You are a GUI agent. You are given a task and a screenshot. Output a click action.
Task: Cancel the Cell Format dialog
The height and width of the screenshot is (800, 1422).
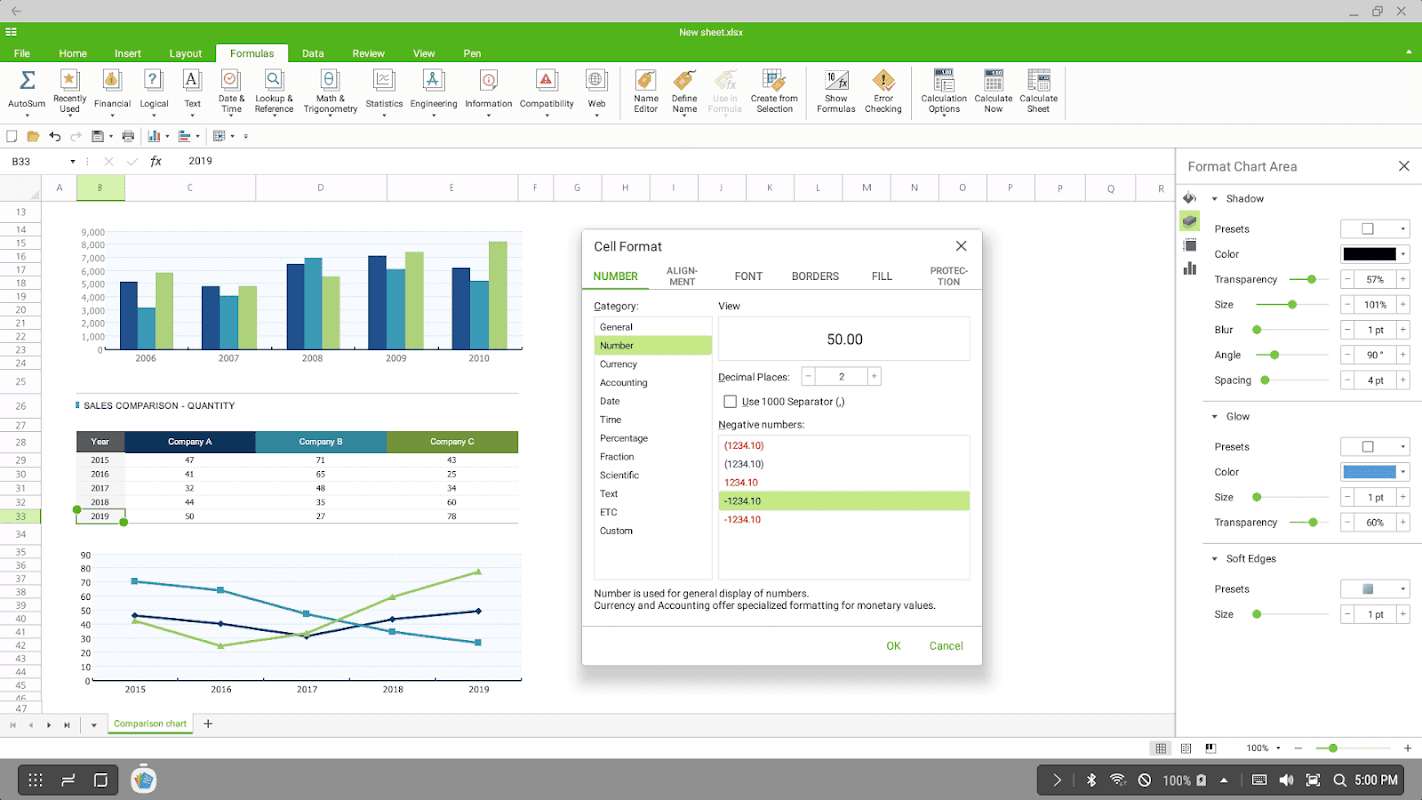pyautogui.click(x=945, y=646)
